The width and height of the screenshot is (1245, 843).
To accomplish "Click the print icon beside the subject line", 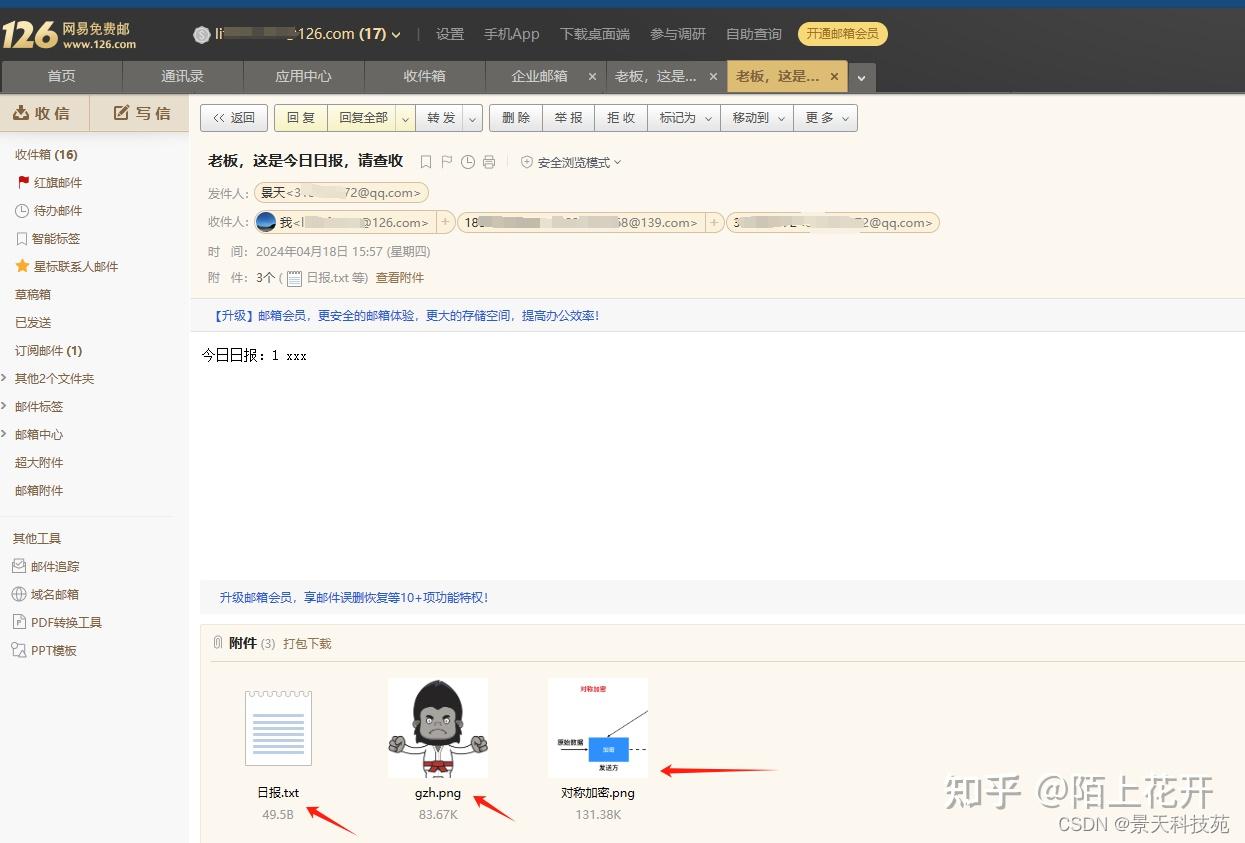I will coord(489,162).
